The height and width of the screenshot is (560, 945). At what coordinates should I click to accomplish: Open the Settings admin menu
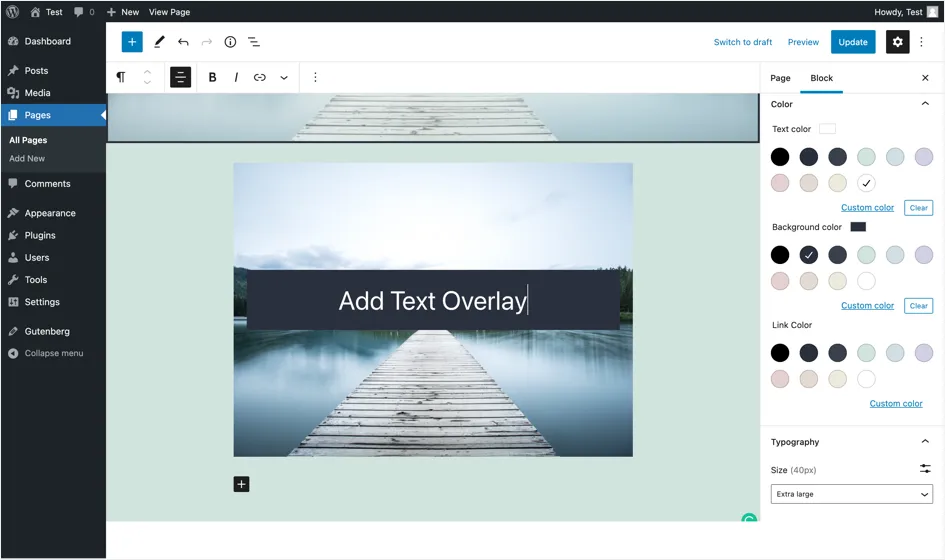pos(53,302)
